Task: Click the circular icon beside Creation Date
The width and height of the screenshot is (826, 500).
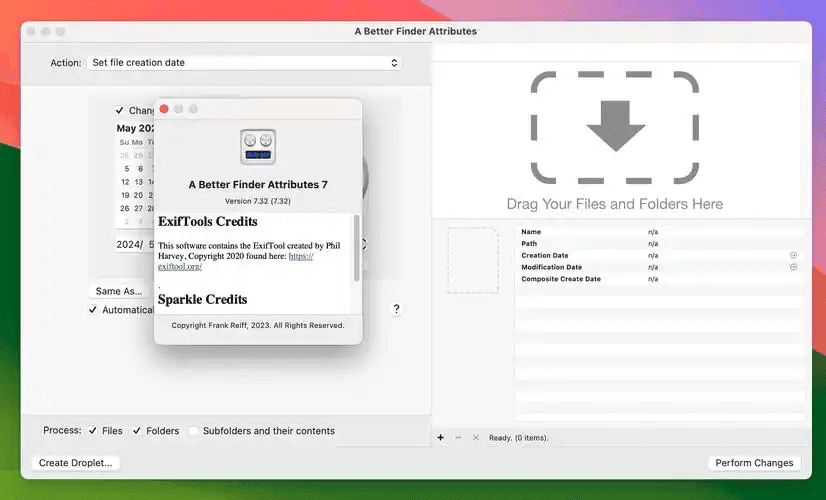Action: point(793,255)
